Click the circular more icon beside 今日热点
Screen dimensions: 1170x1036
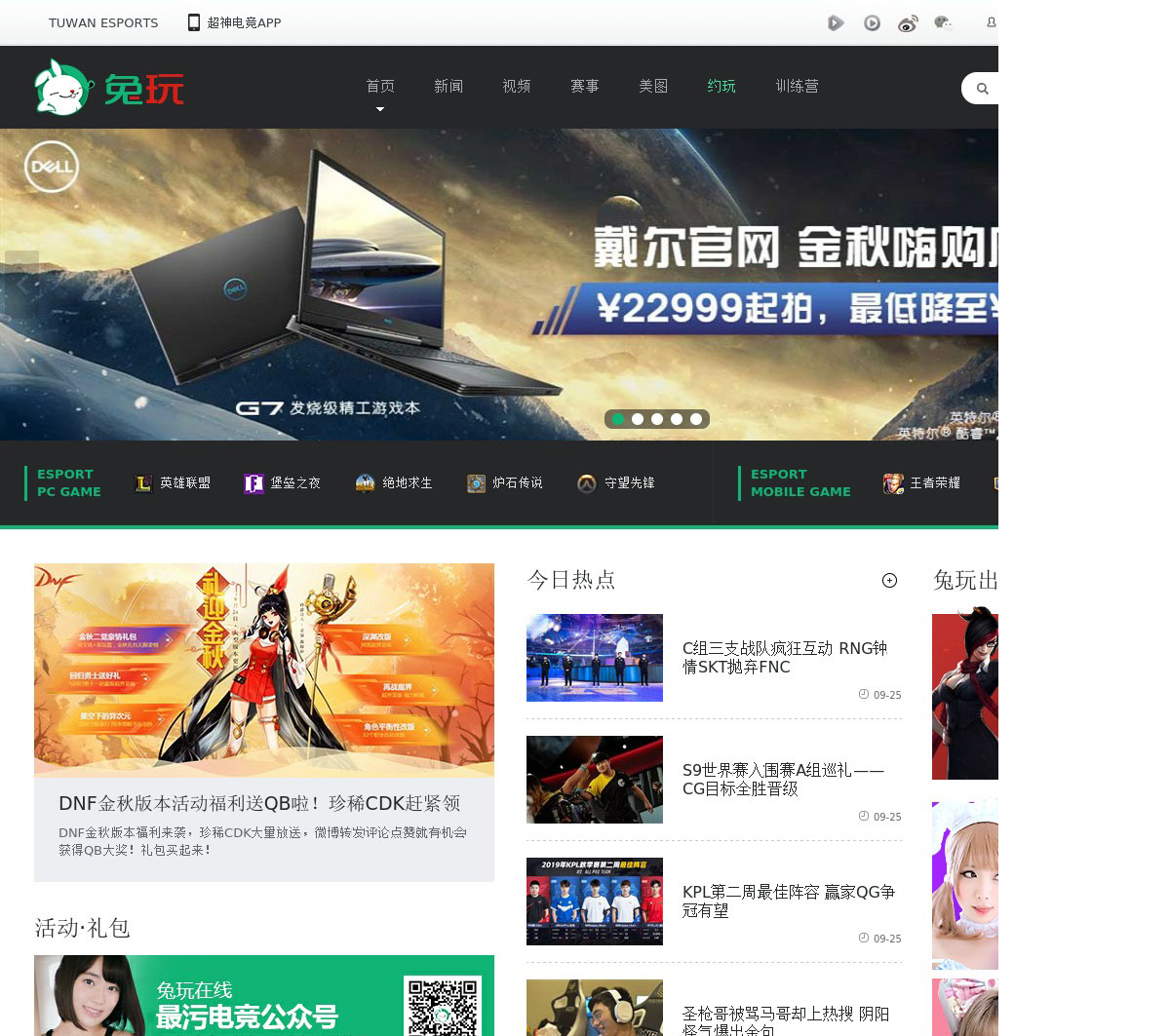[x=889, y=580]
